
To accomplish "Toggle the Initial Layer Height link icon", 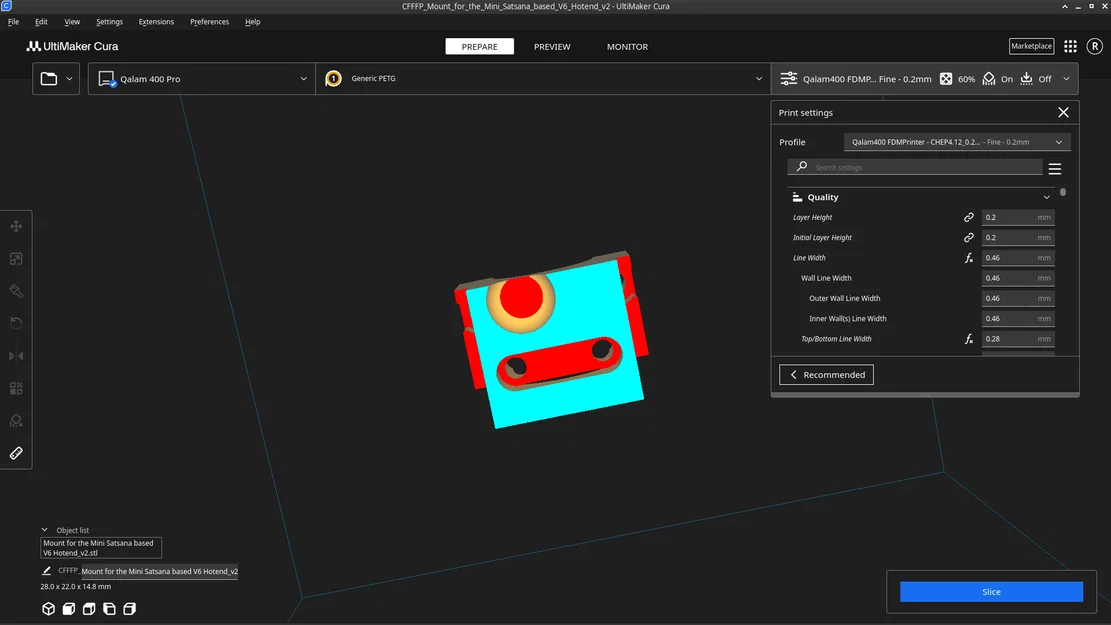I will click(x=969, y=237).
